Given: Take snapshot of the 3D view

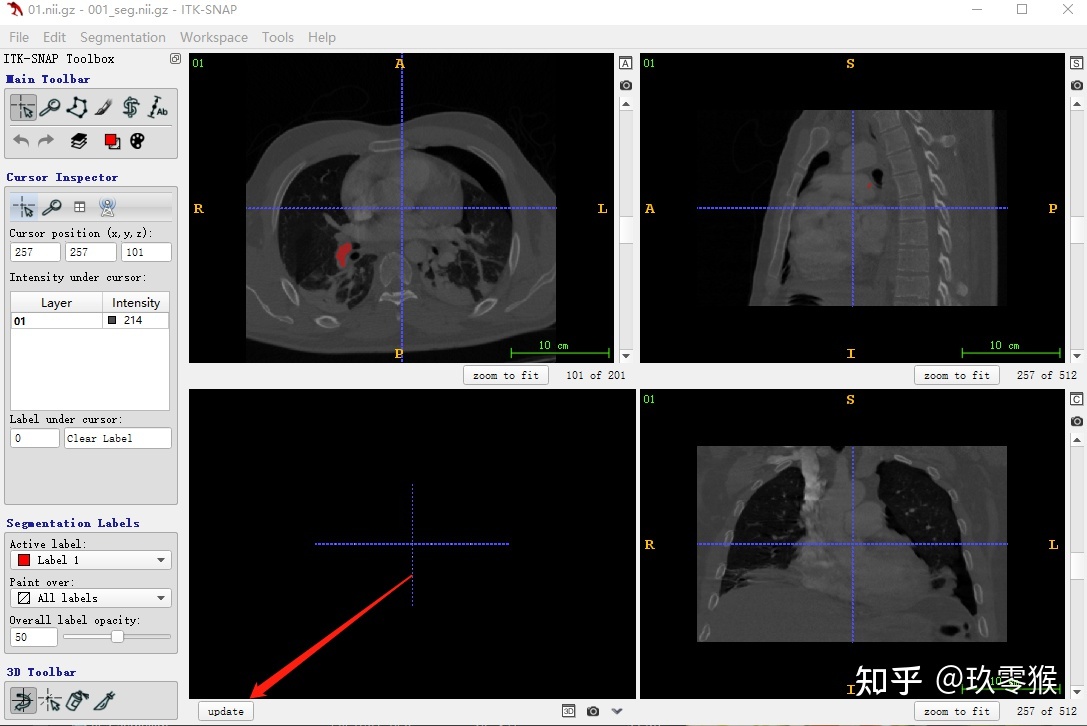Looking at the screenshot, I should coord(593,711).
